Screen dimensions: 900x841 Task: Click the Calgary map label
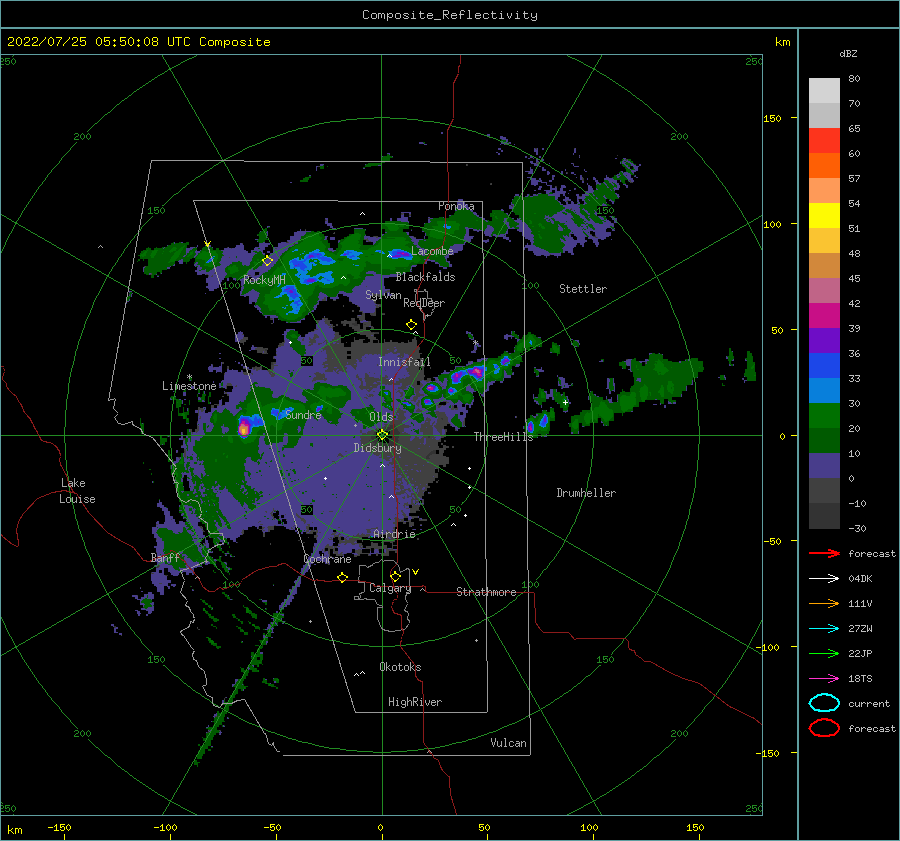coord(390,588)
